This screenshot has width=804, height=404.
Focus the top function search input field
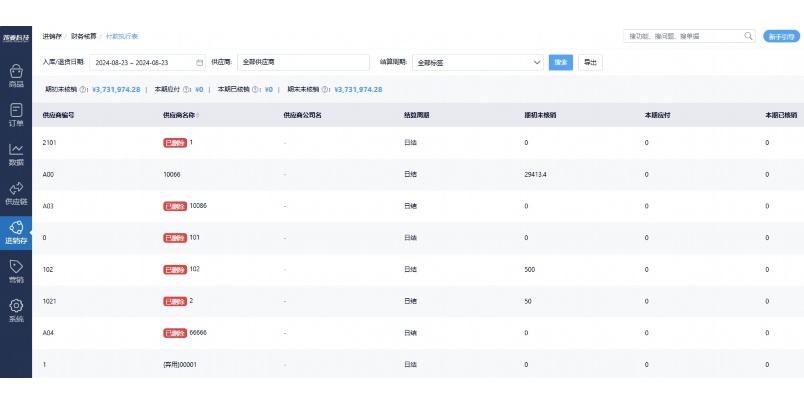tap(684, 36)
